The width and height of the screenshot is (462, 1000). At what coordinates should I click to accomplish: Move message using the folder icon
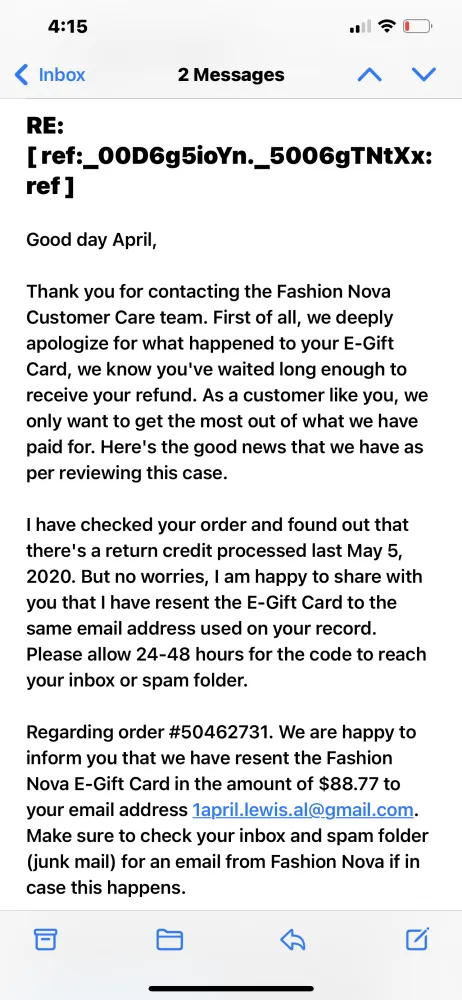(x=170, y=939)
